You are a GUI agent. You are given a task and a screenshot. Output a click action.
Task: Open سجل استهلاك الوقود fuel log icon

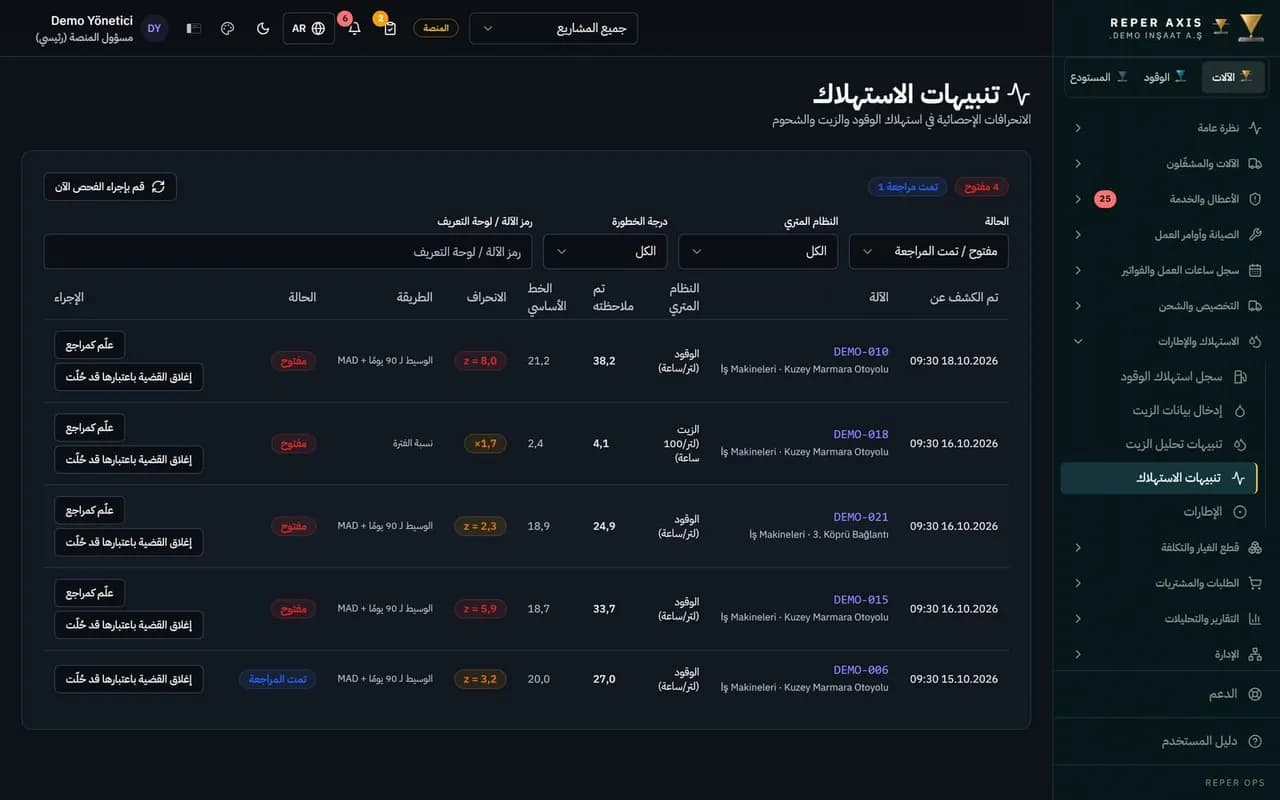[1240, 377]
